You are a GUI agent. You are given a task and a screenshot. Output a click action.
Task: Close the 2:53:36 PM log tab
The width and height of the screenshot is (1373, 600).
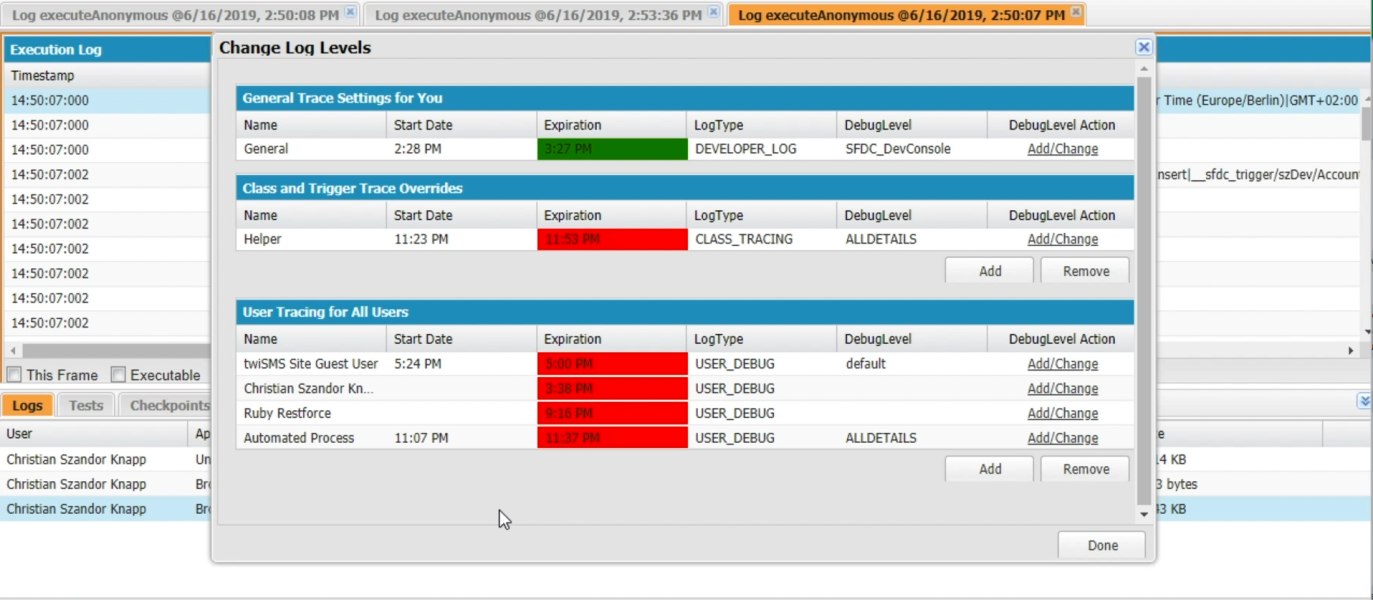coord(713,13)
